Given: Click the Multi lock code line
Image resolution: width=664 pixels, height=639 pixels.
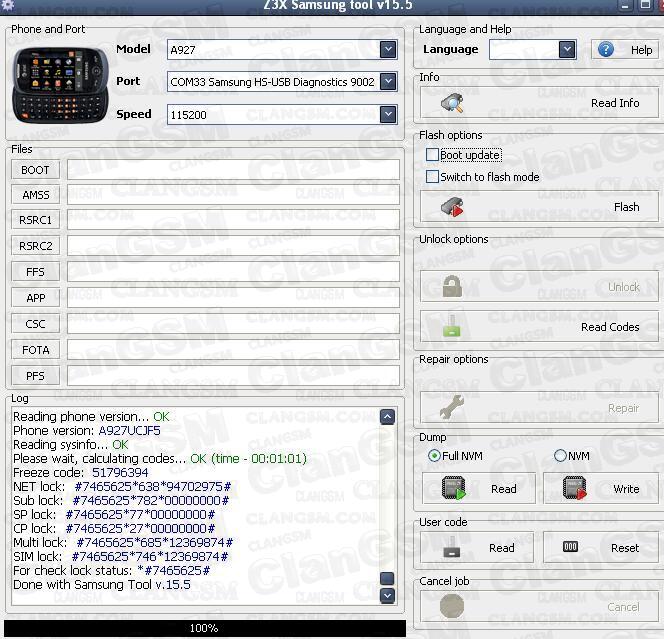Looking at the screenshot, I should point(123,542).
